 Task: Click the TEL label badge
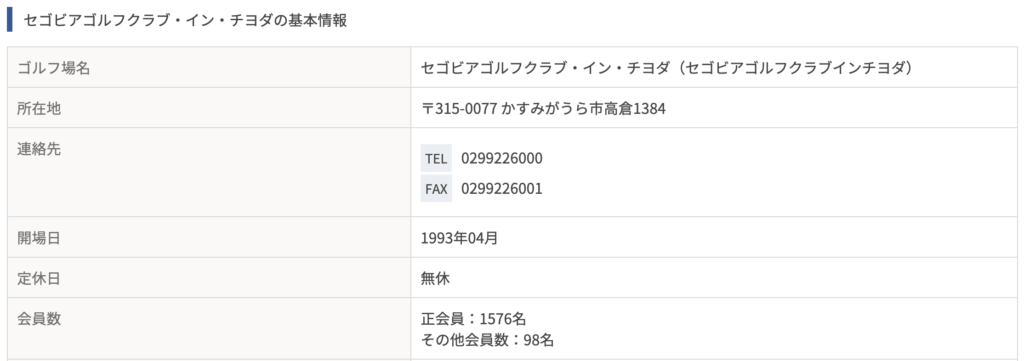(436, 159)
